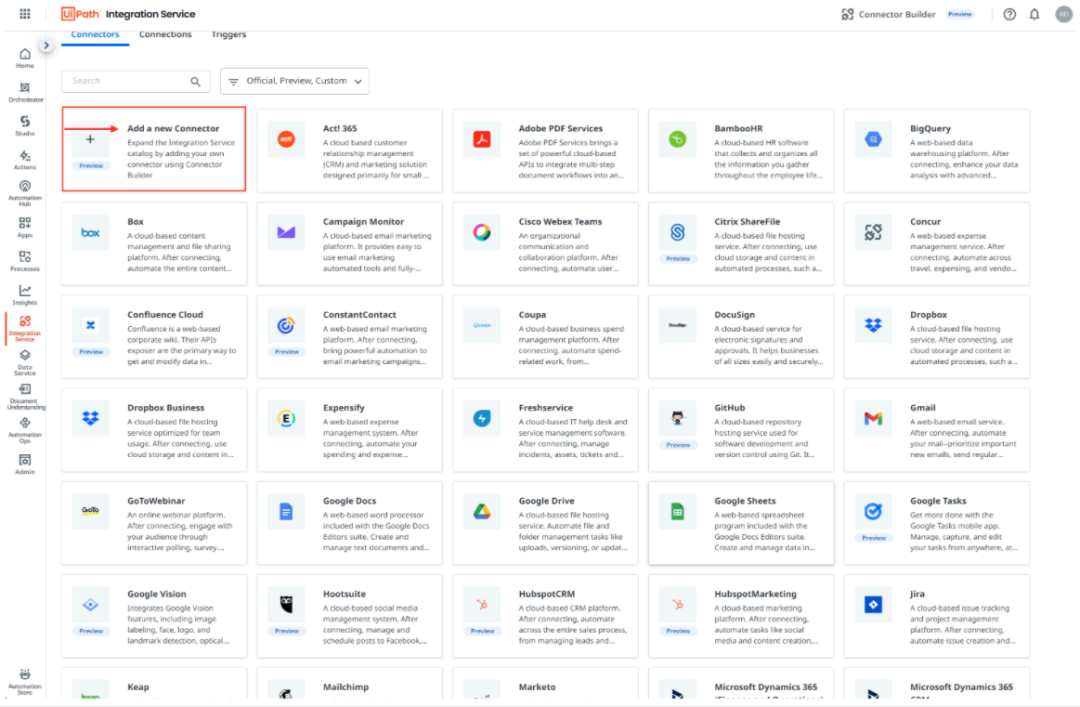Select Integration Service in the sidebar
Image resolution: width=1080 pixels, height=707 pixels.
click(x=25, y=329)
